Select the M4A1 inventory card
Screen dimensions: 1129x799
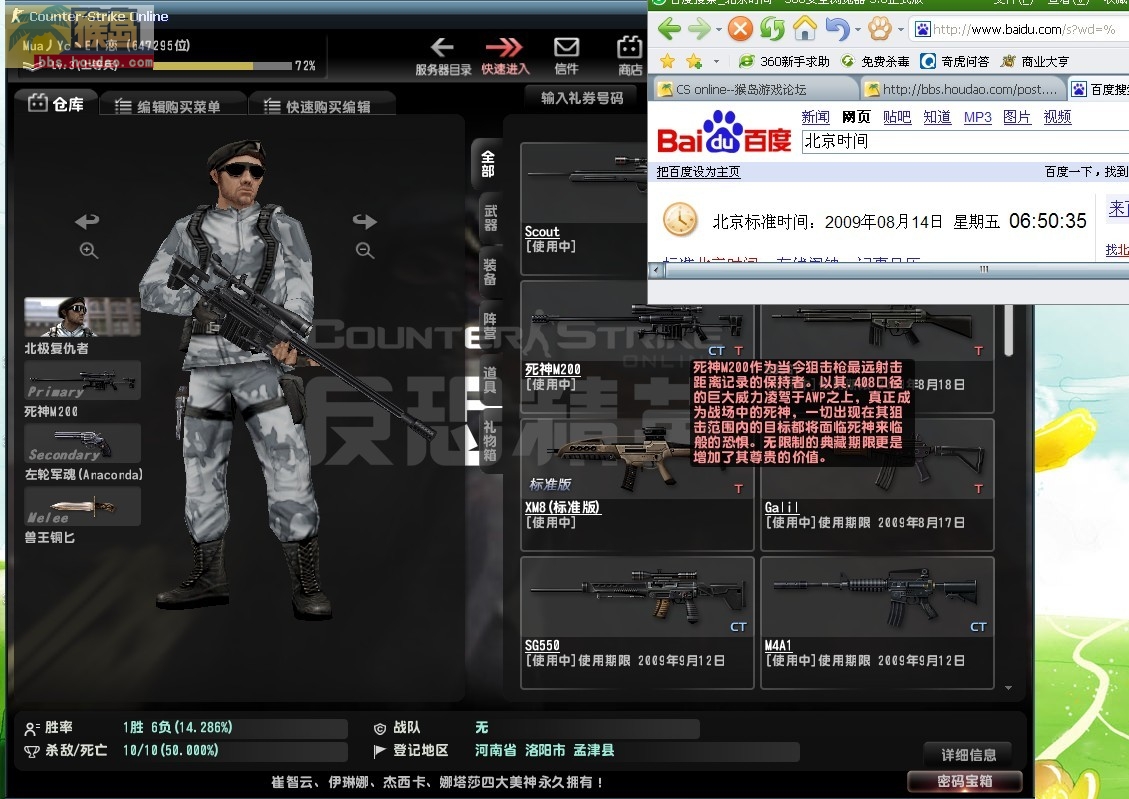[x=877, y=623]
